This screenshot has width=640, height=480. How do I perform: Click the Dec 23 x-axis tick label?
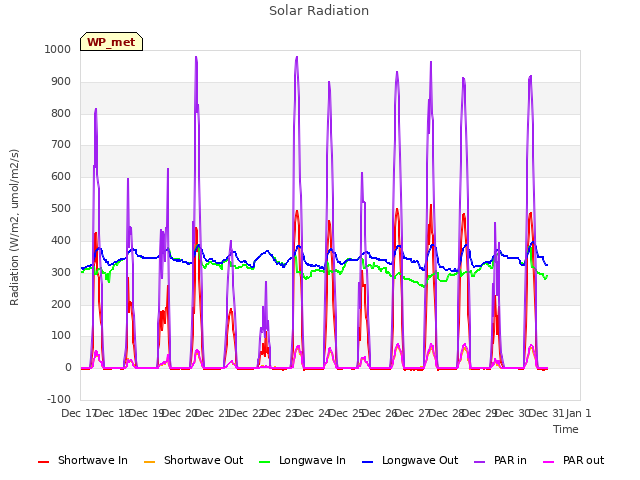(x=280, y=413)
